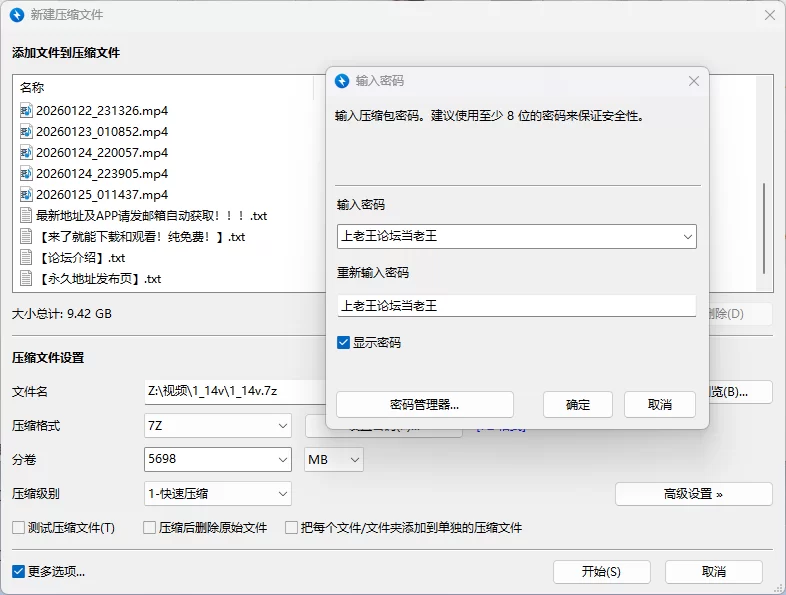
Task: Open the 压缩级别 1-快速压缩 dropdown
Action: pos(218,494)
